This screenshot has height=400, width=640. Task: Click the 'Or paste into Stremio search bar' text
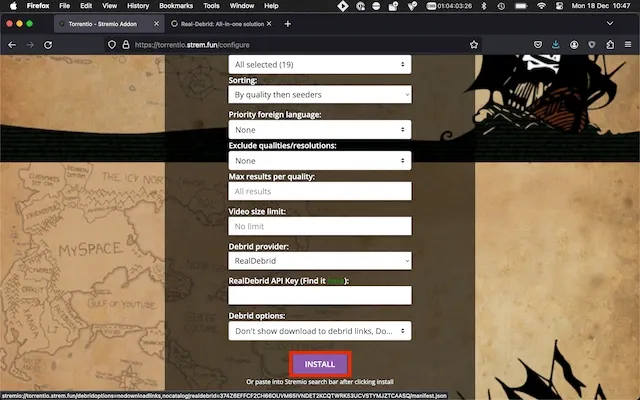320,382
